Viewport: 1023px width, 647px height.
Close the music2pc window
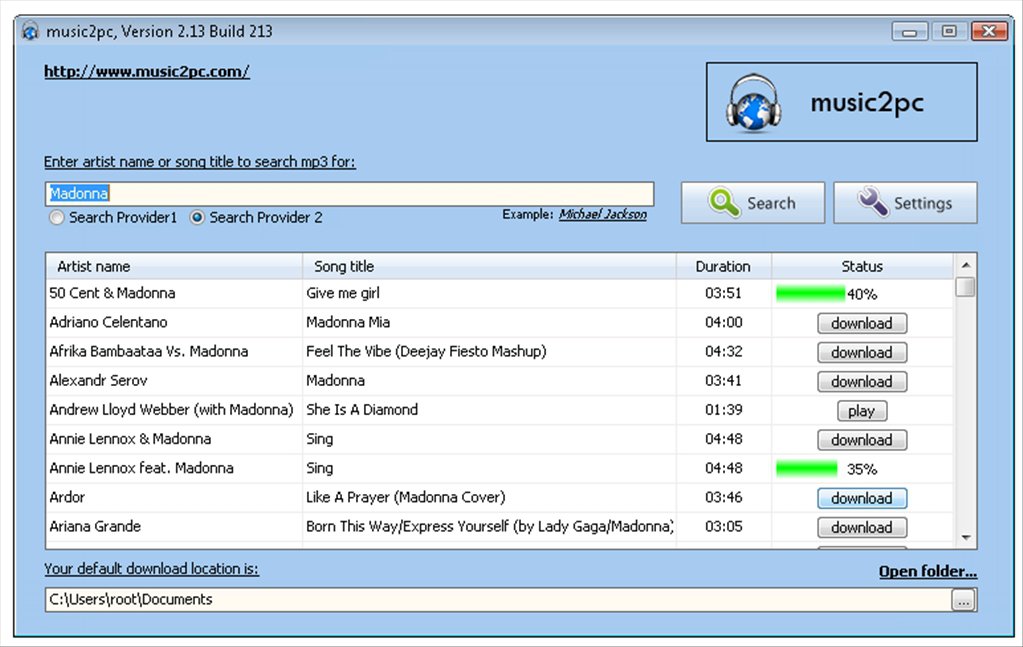tap(989, 31)
